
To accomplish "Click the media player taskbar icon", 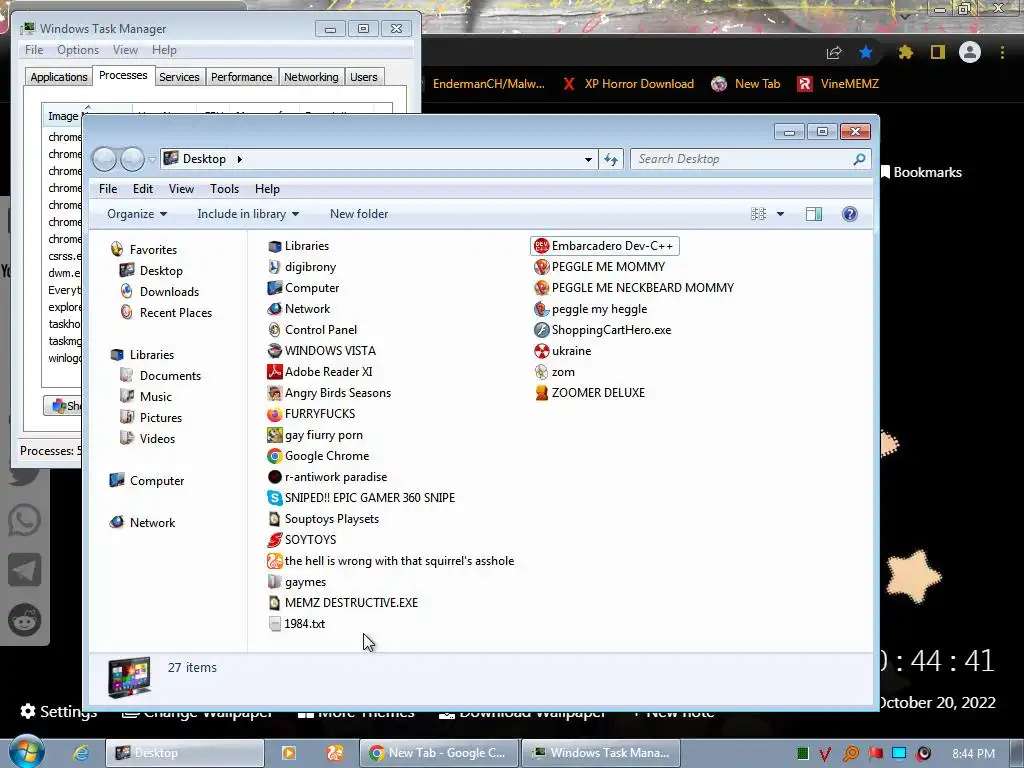I will [x=288, y=753].
